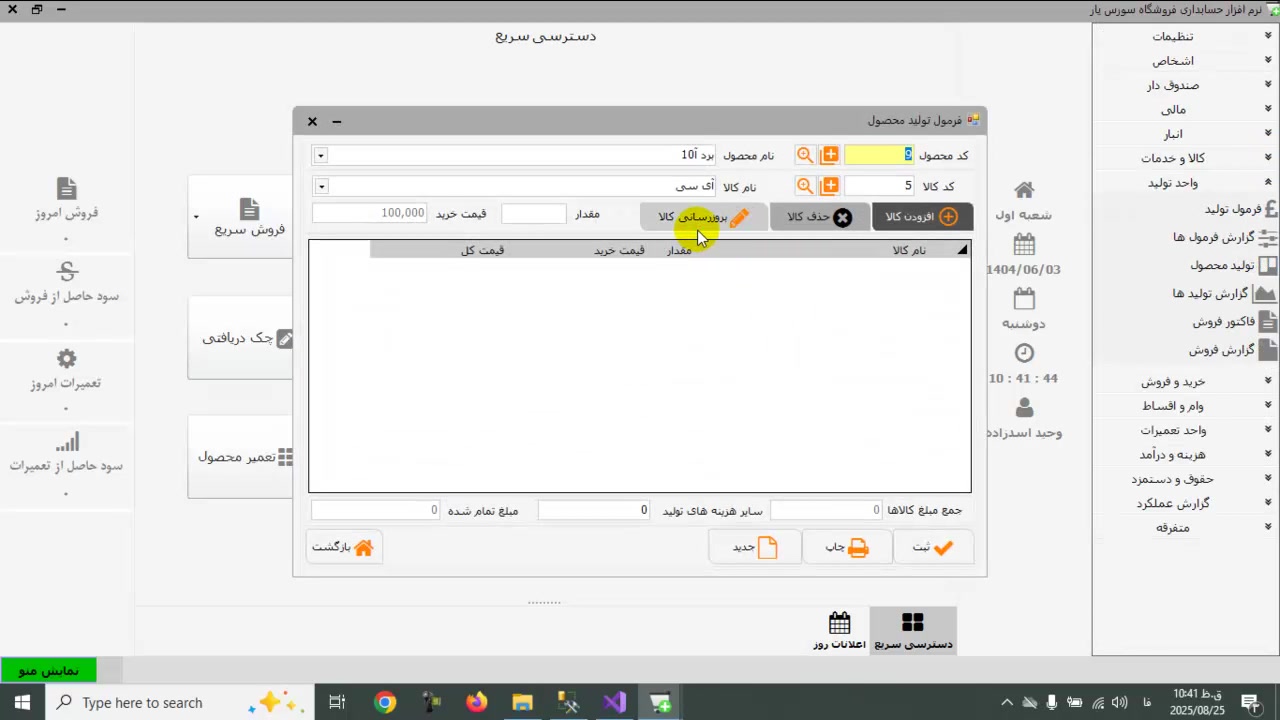Click the grid corner select-all triangle
This screenshot has width=1280, height=720.
coord(962,250)
